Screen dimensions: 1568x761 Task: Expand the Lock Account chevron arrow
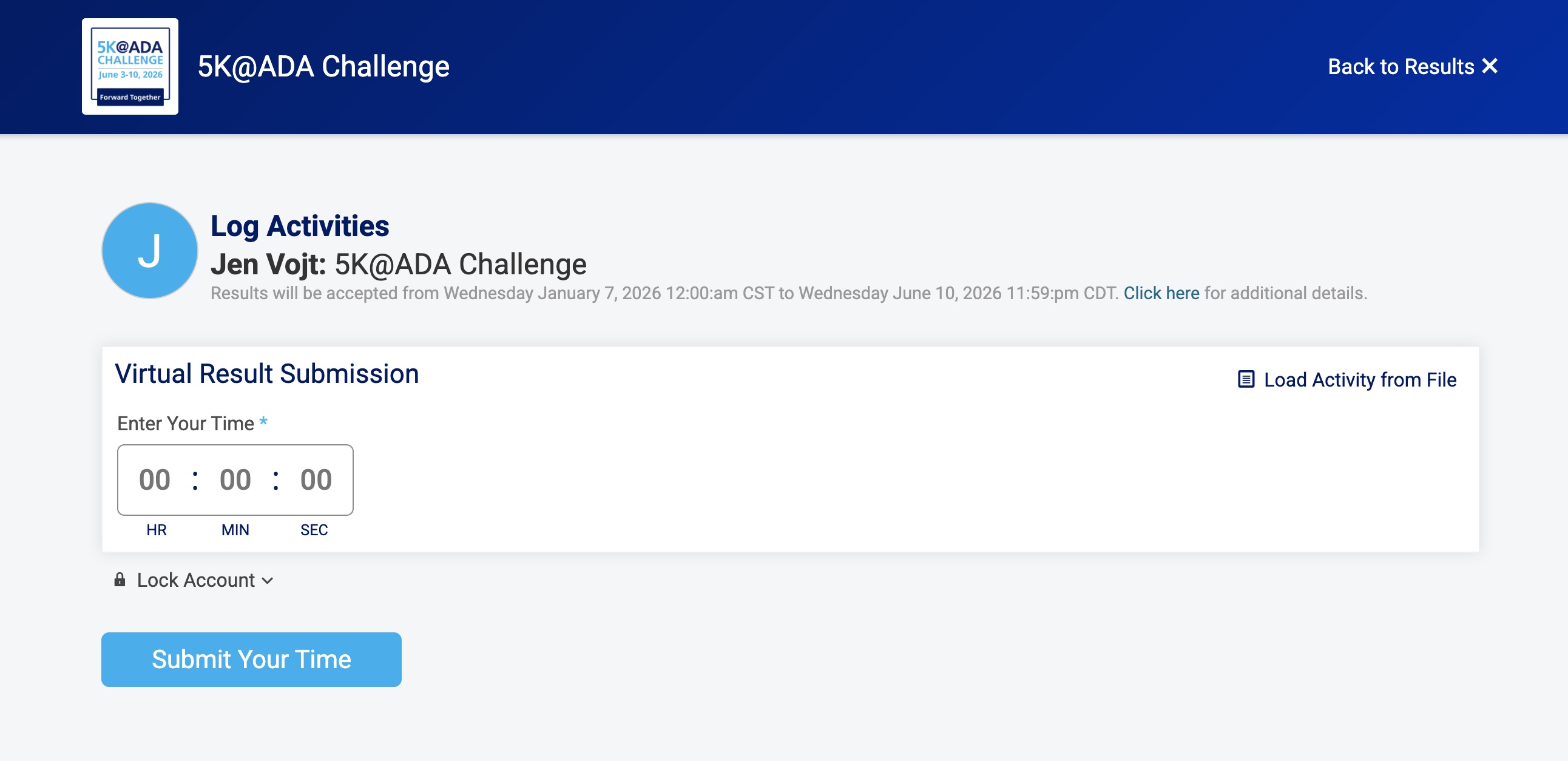click(268, 581)
